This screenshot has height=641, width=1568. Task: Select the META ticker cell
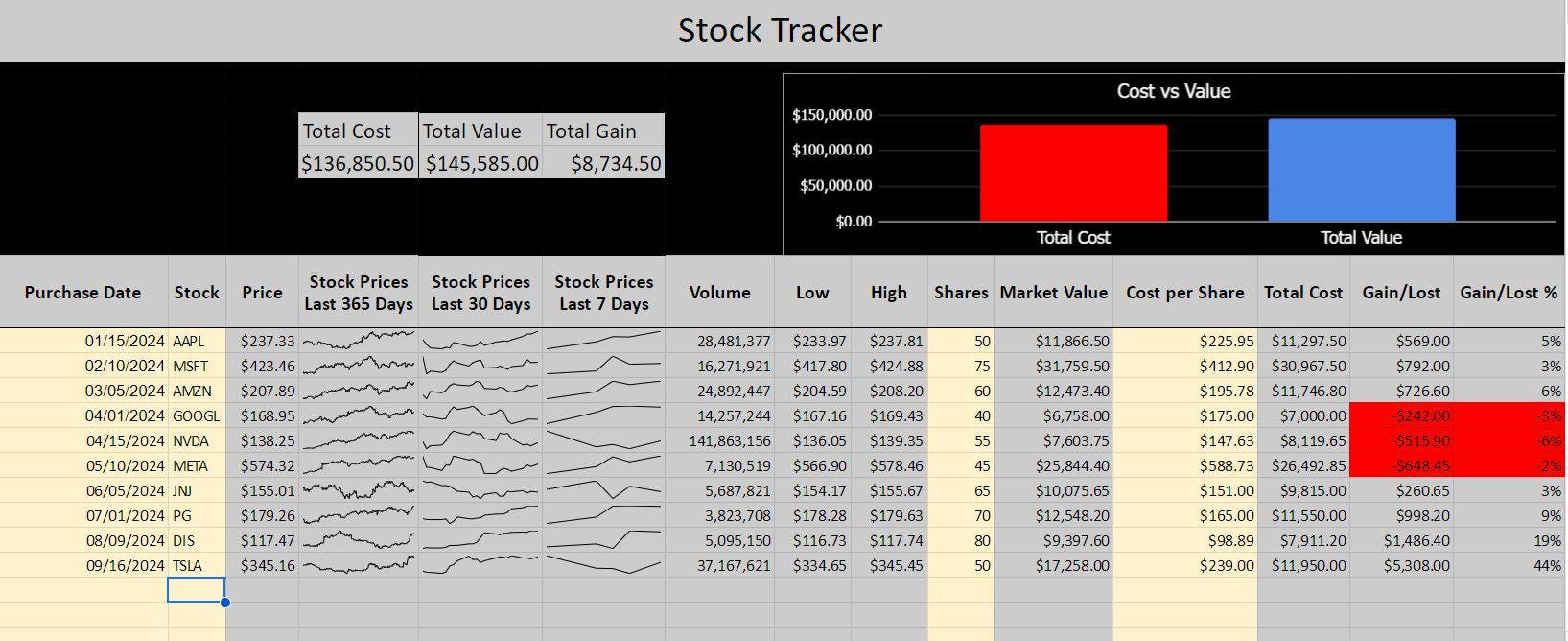(197, 465)
